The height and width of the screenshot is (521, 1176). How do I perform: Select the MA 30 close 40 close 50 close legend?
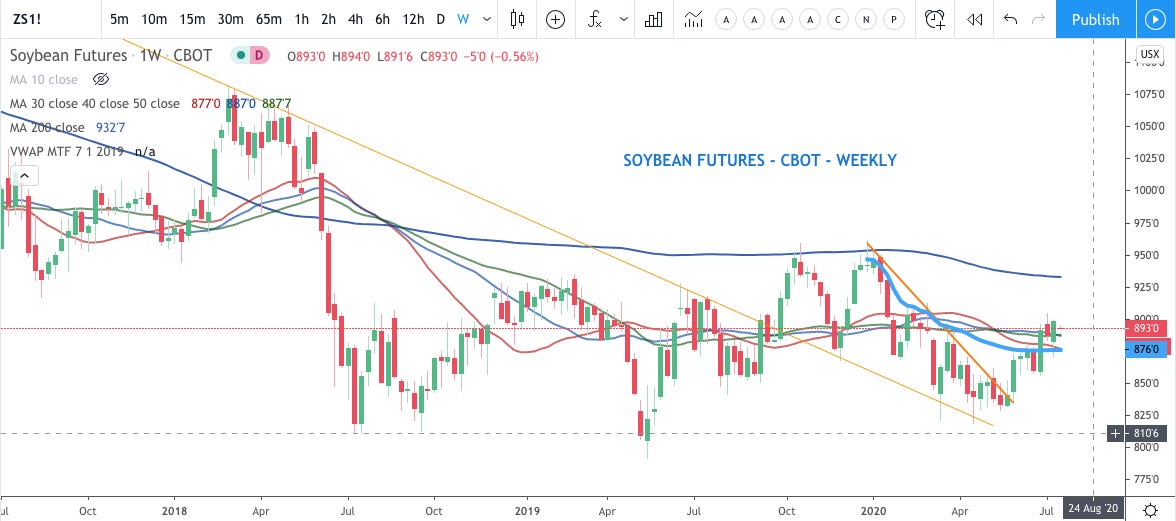(94, 103)
